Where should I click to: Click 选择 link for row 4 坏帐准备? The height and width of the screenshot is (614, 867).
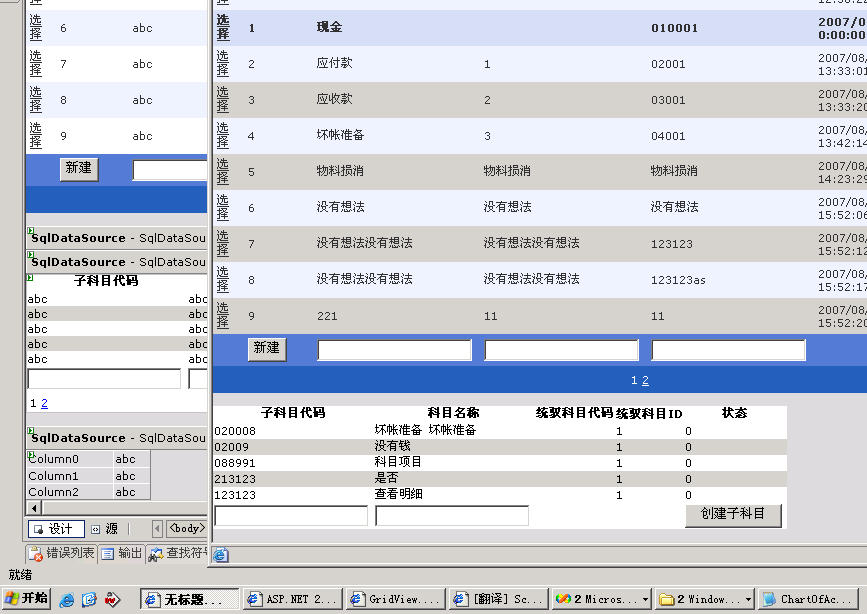[223, 136]
